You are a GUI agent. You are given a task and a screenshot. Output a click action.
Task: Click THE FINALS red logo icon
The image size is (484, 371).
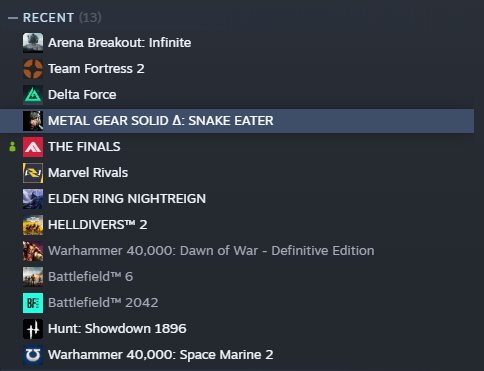coord(33,147)
